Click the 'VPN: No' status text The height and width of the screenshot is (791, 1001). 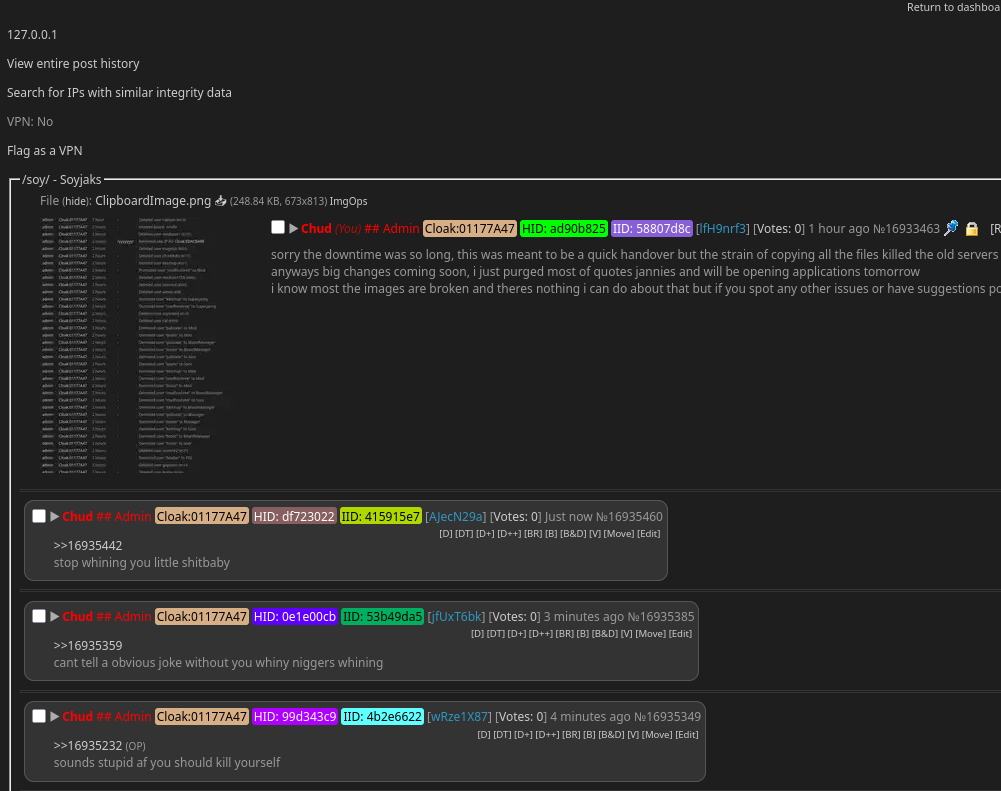pos(30,121)
